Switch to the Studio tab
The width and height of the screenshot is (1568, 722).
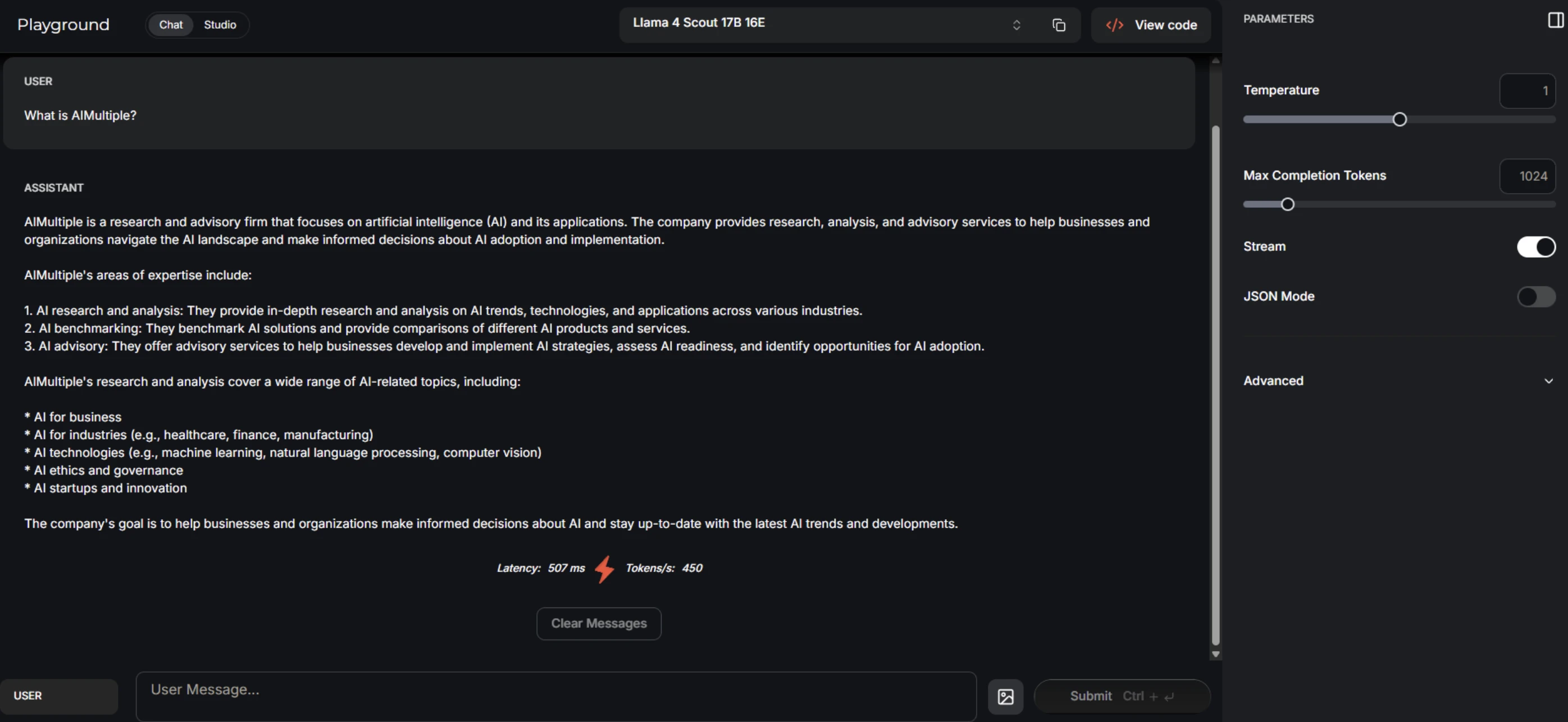(x=220, y=25)
